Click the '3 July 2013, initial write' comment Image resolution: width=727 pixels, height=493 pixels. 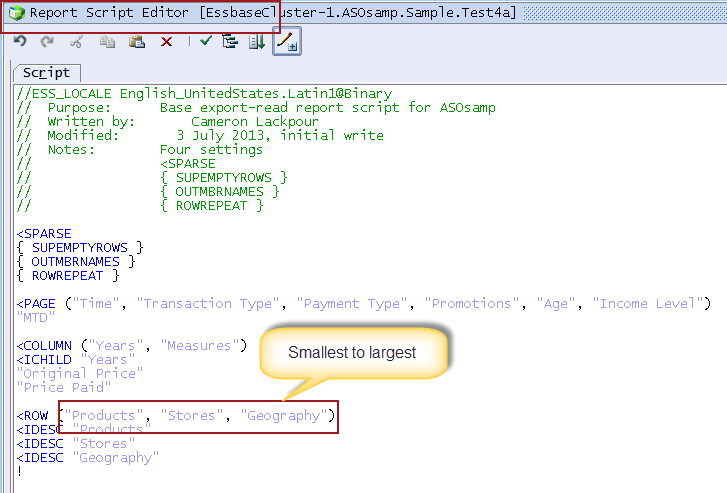(280, 135)
